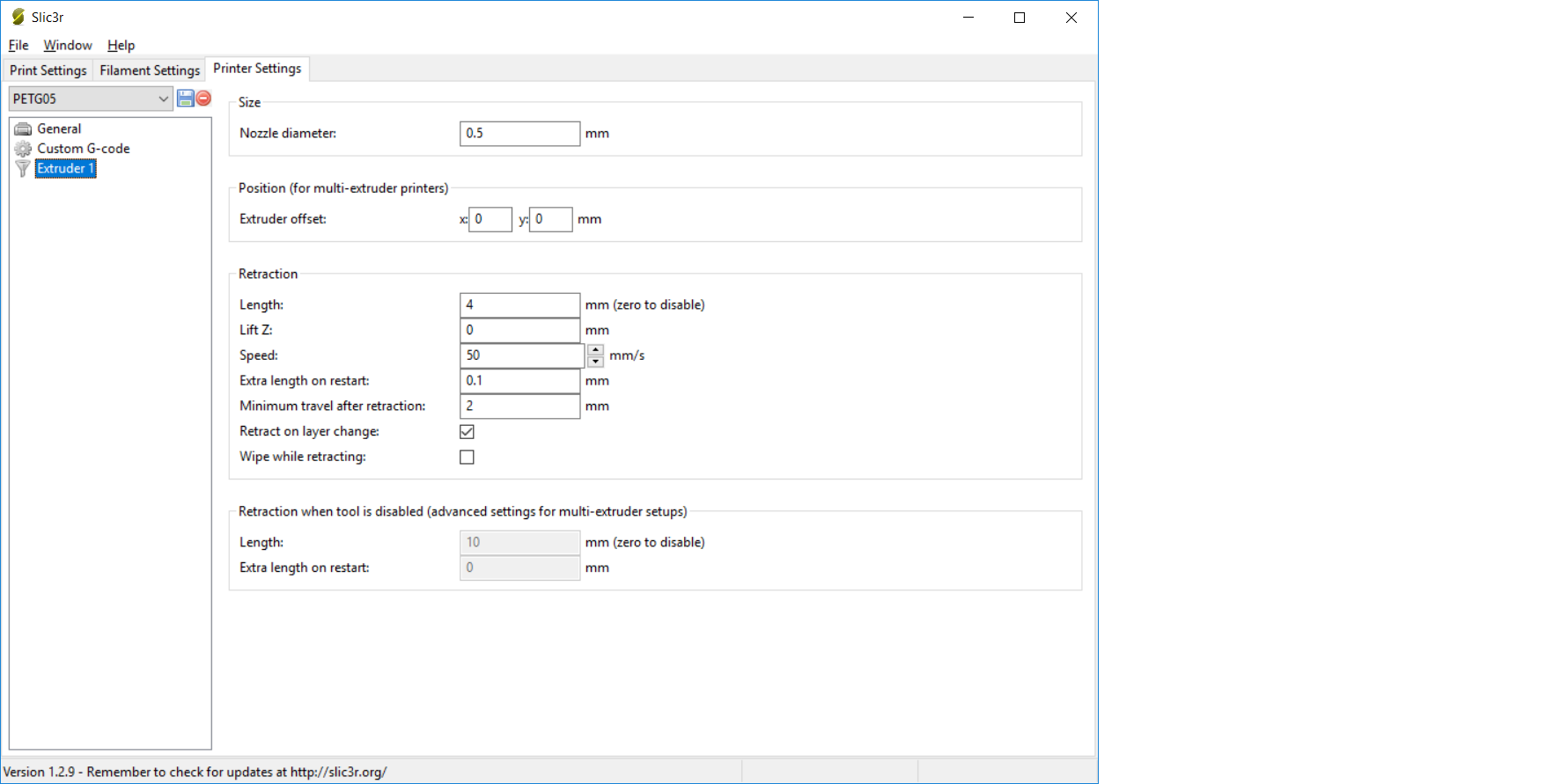This screenshot has height=784, width=1561.
Task: Open the Window menu
Action: 68,46
